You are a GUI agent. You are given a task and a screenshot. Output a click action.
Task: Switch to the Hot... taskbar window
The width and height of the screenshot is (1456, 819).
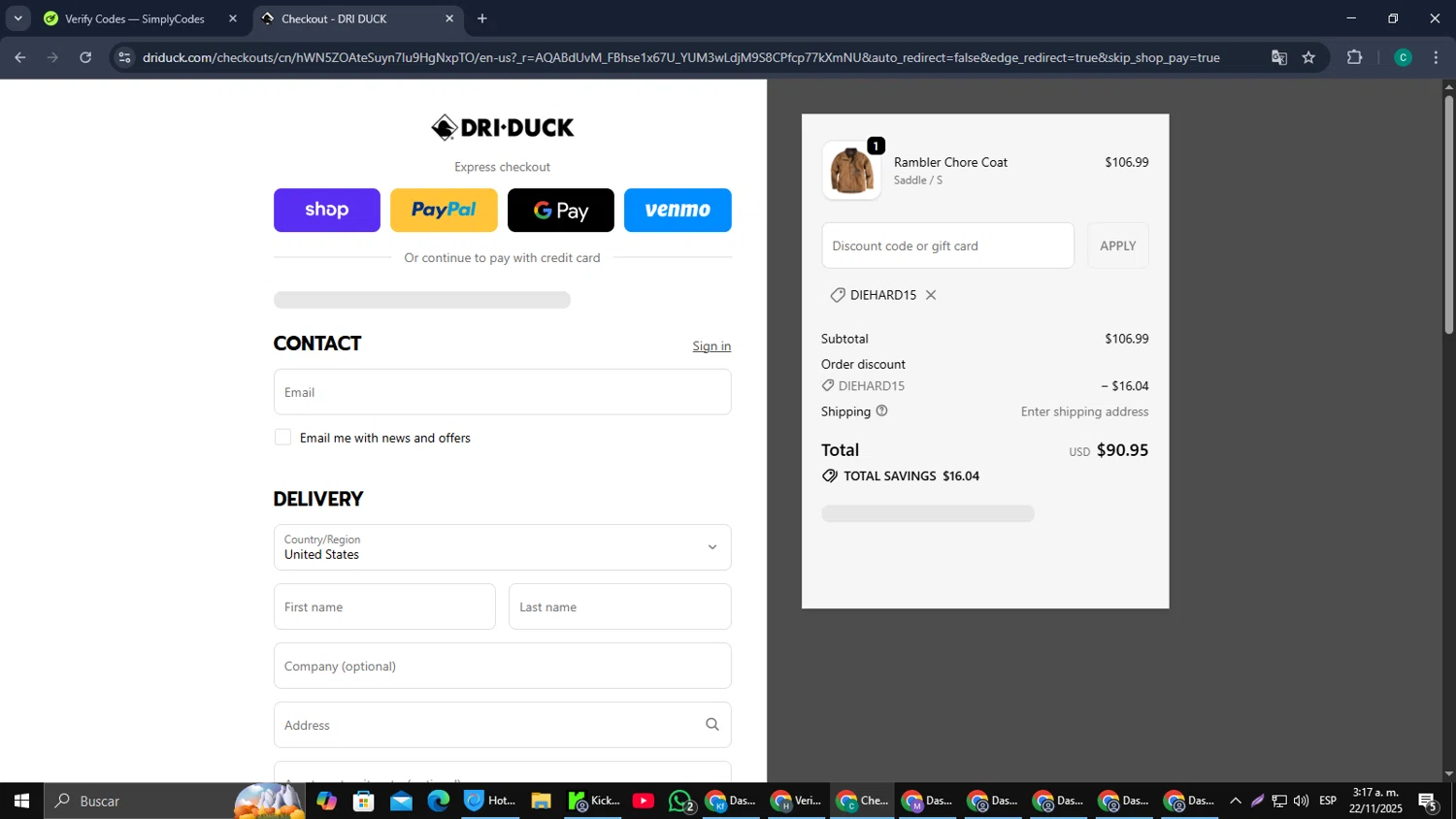[490, 801]
